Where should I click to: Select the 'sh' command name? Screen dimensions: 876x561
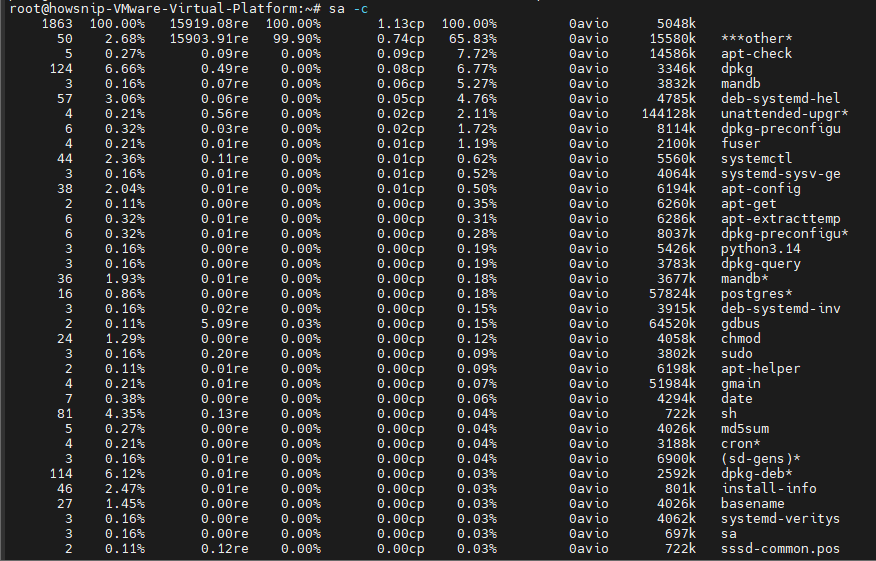(729, 413)
